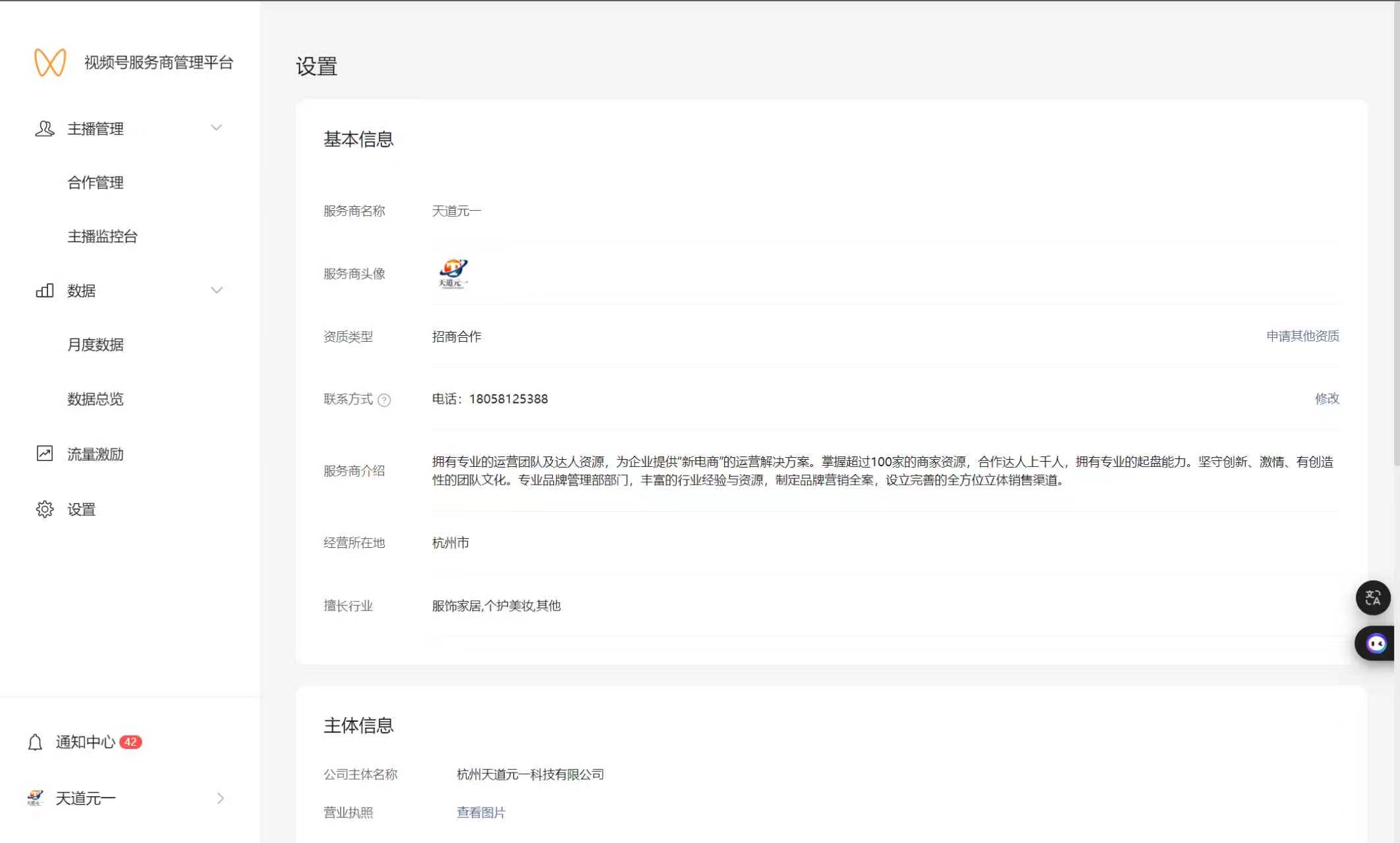Screen dimensions: 1400x843
Task: Click 申请其他资质 link
Action: coord(1302,336)
